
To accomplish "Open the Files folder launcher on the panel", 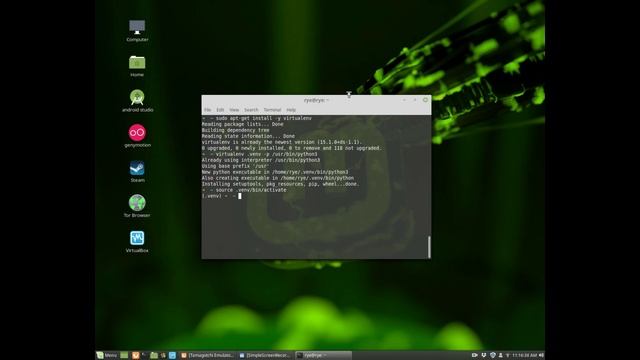I will (154, 356).
